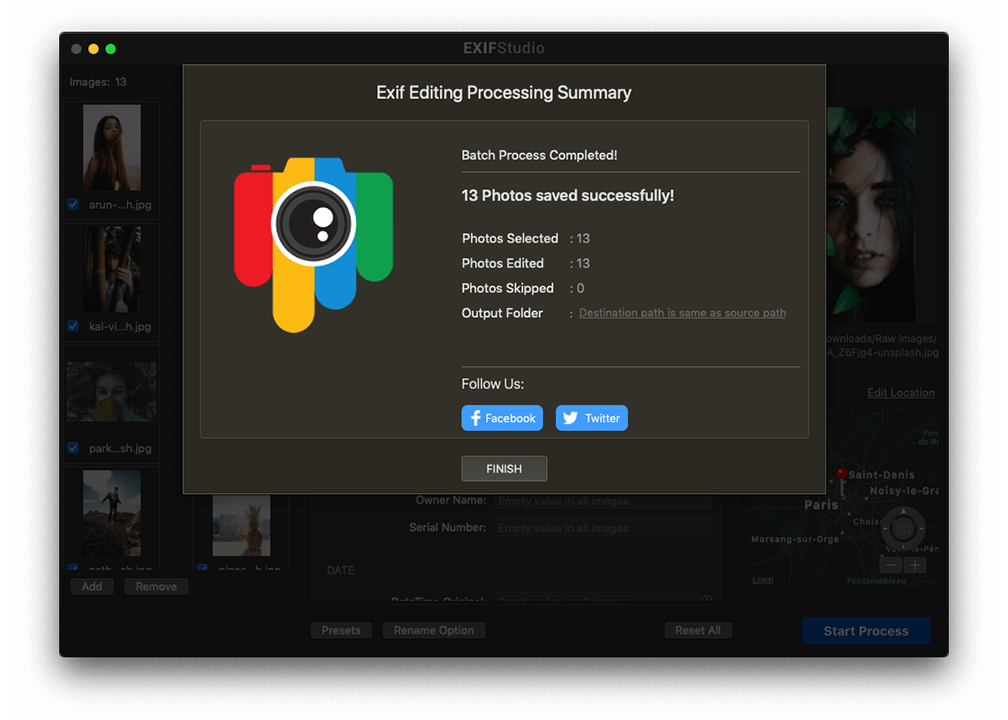Toggle the 3D compass control on the map

[x=903, y=529]
